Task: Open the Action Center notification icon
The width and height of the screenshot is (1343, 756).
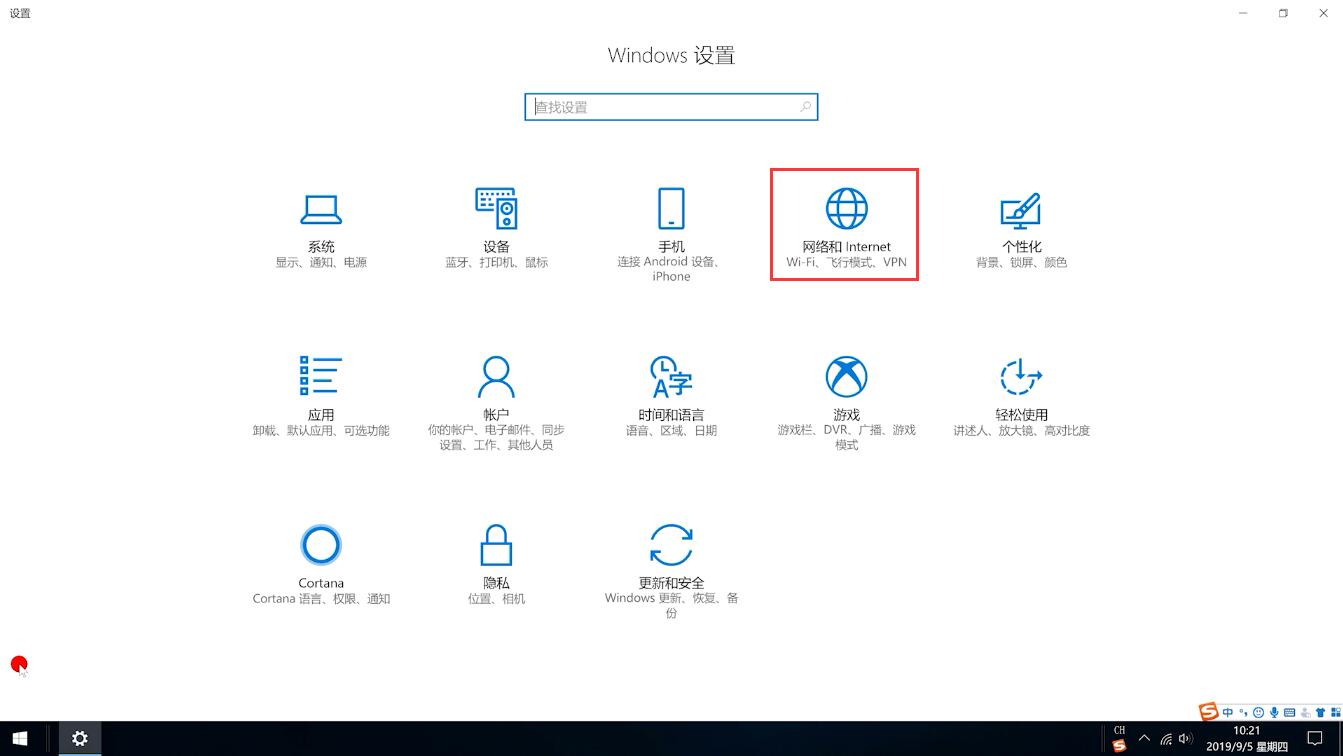Action: click(1315, 739)
